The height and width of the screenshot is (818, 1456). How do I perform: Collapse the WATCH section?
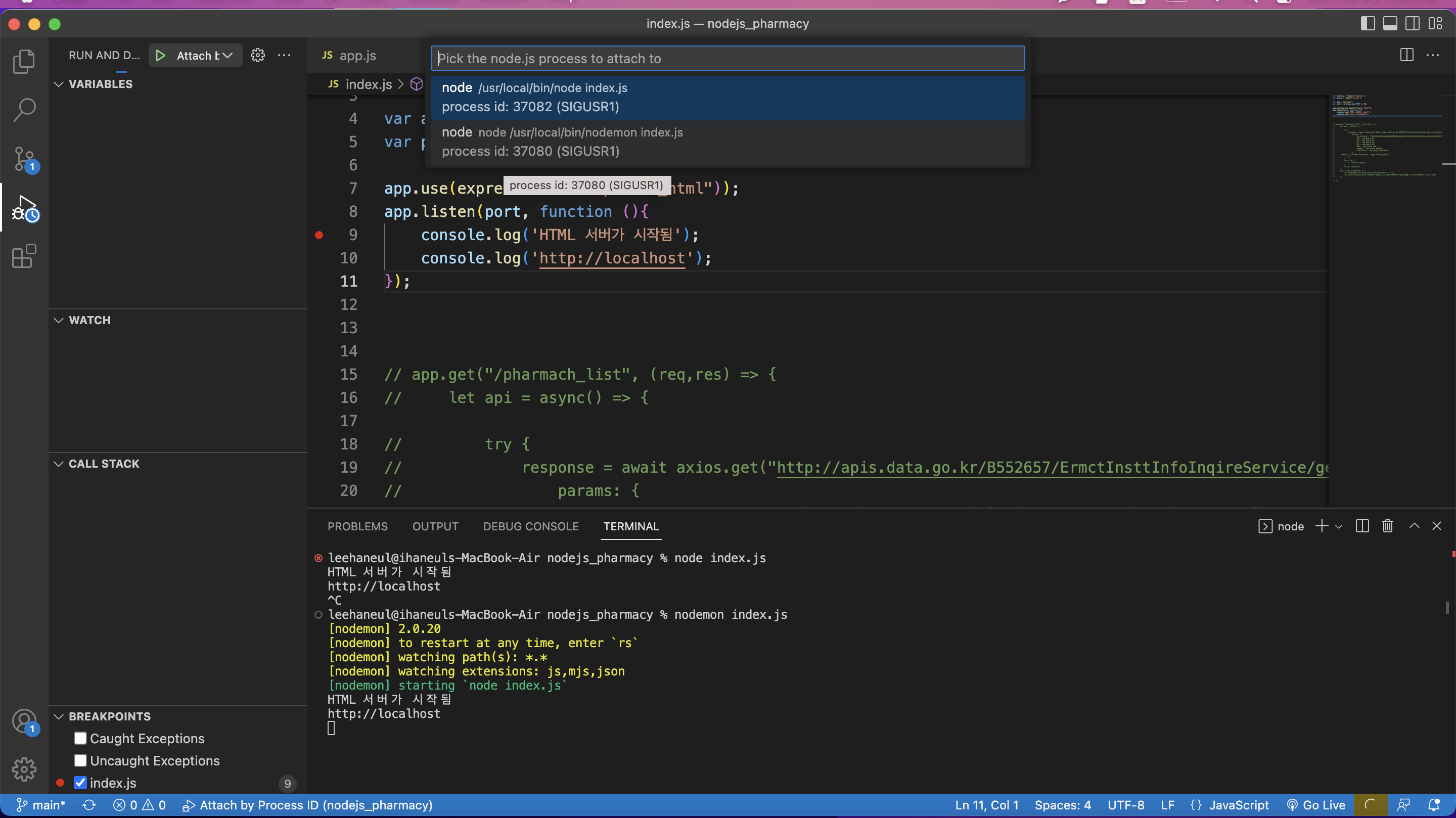59,320
